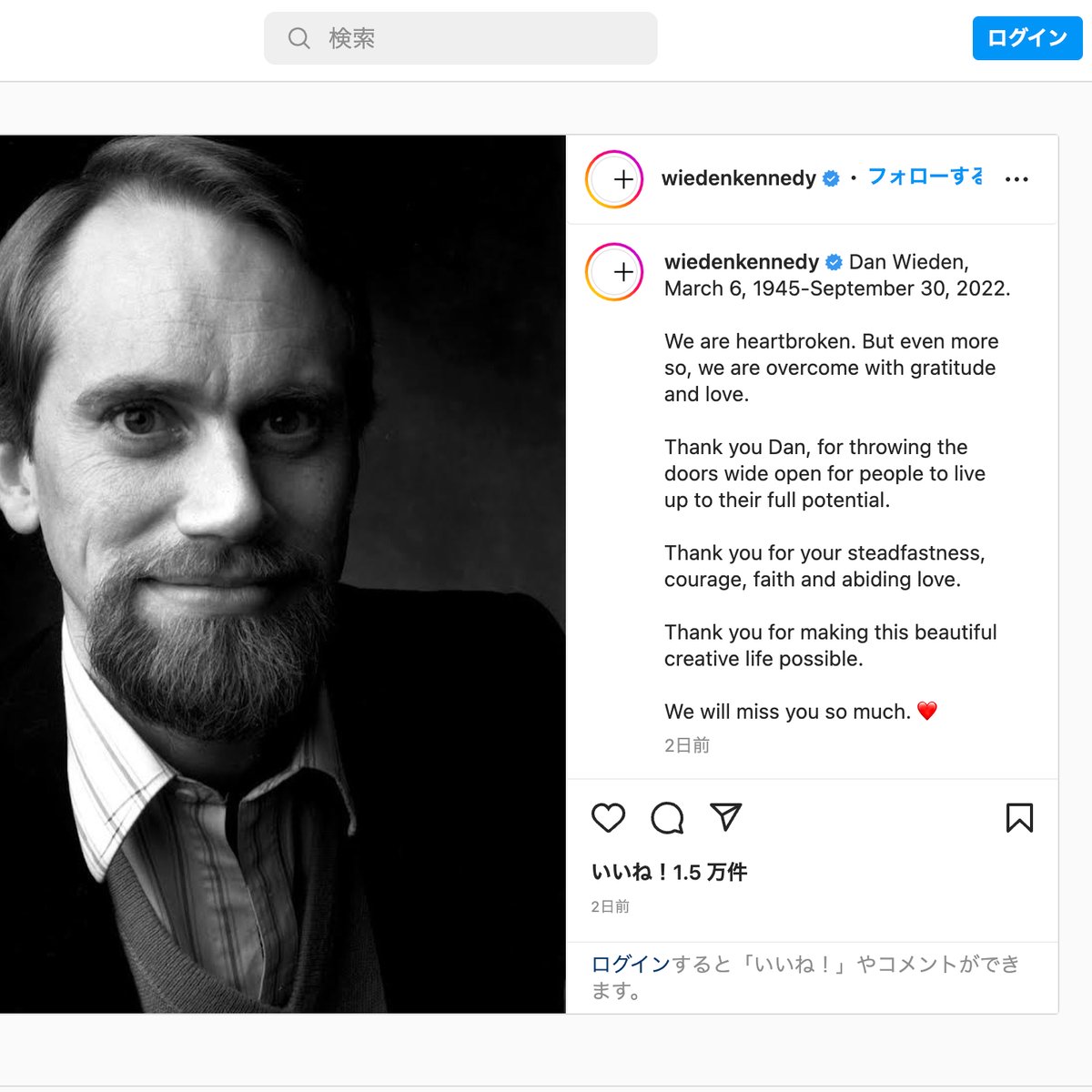Click the header verified badge

click(x=831, y=179)
